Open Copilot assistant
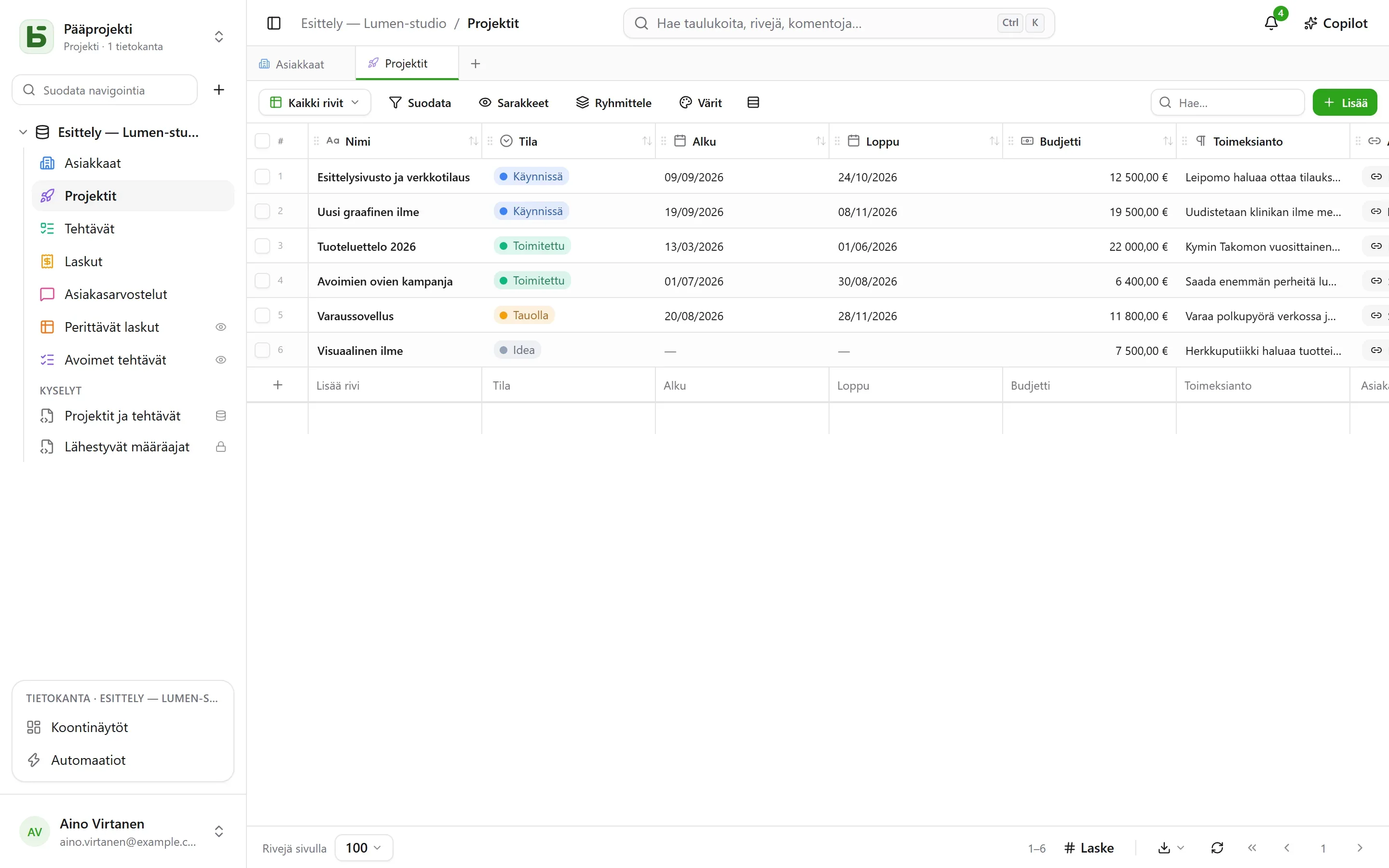Screen dimensions: 1389x868 point(1335,23)
